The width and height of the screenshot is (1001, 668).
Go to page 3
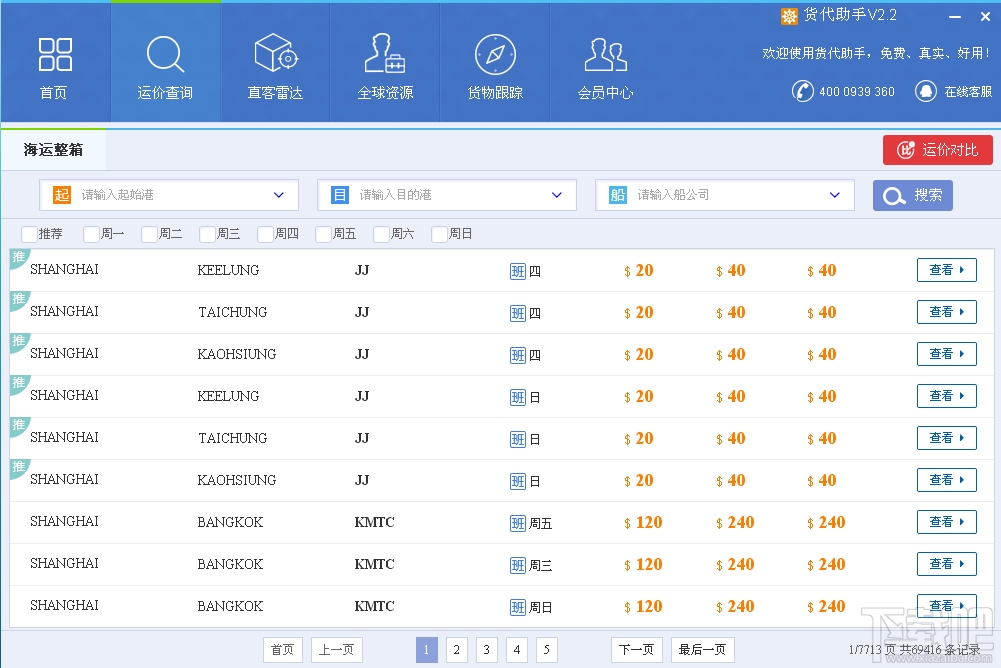[486, 650]
